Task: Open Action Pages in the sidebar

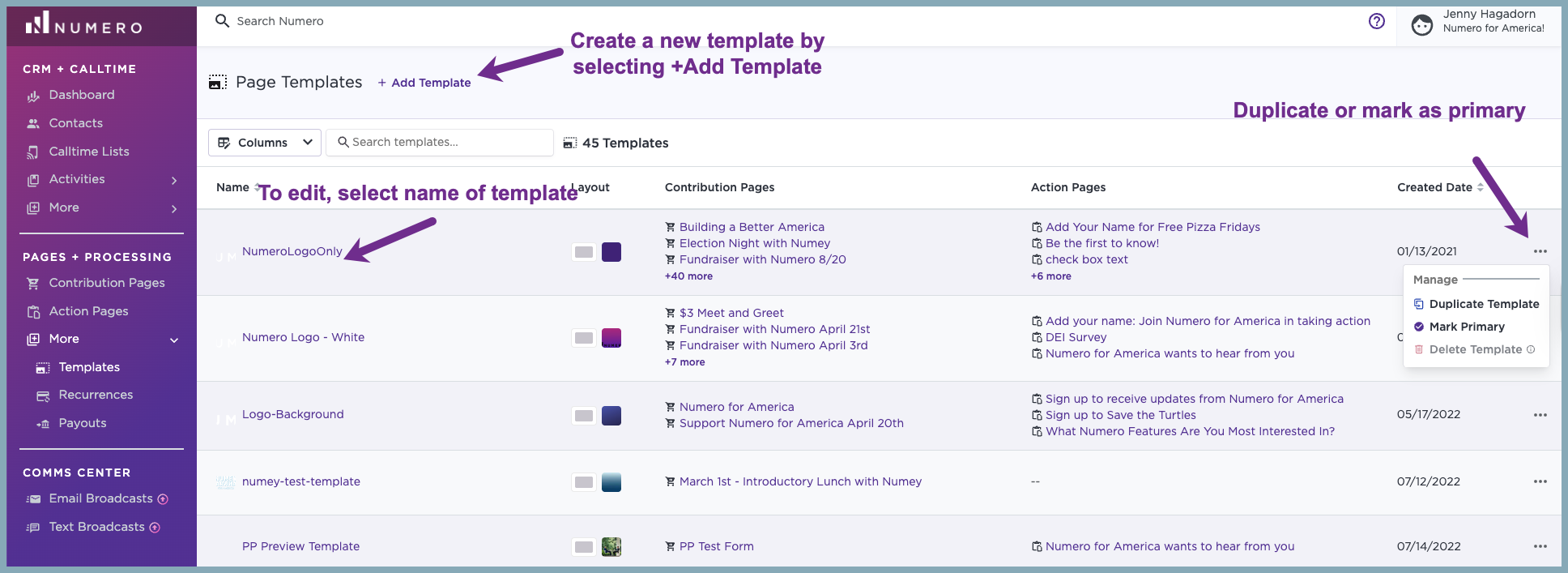Action: point(88,311)
